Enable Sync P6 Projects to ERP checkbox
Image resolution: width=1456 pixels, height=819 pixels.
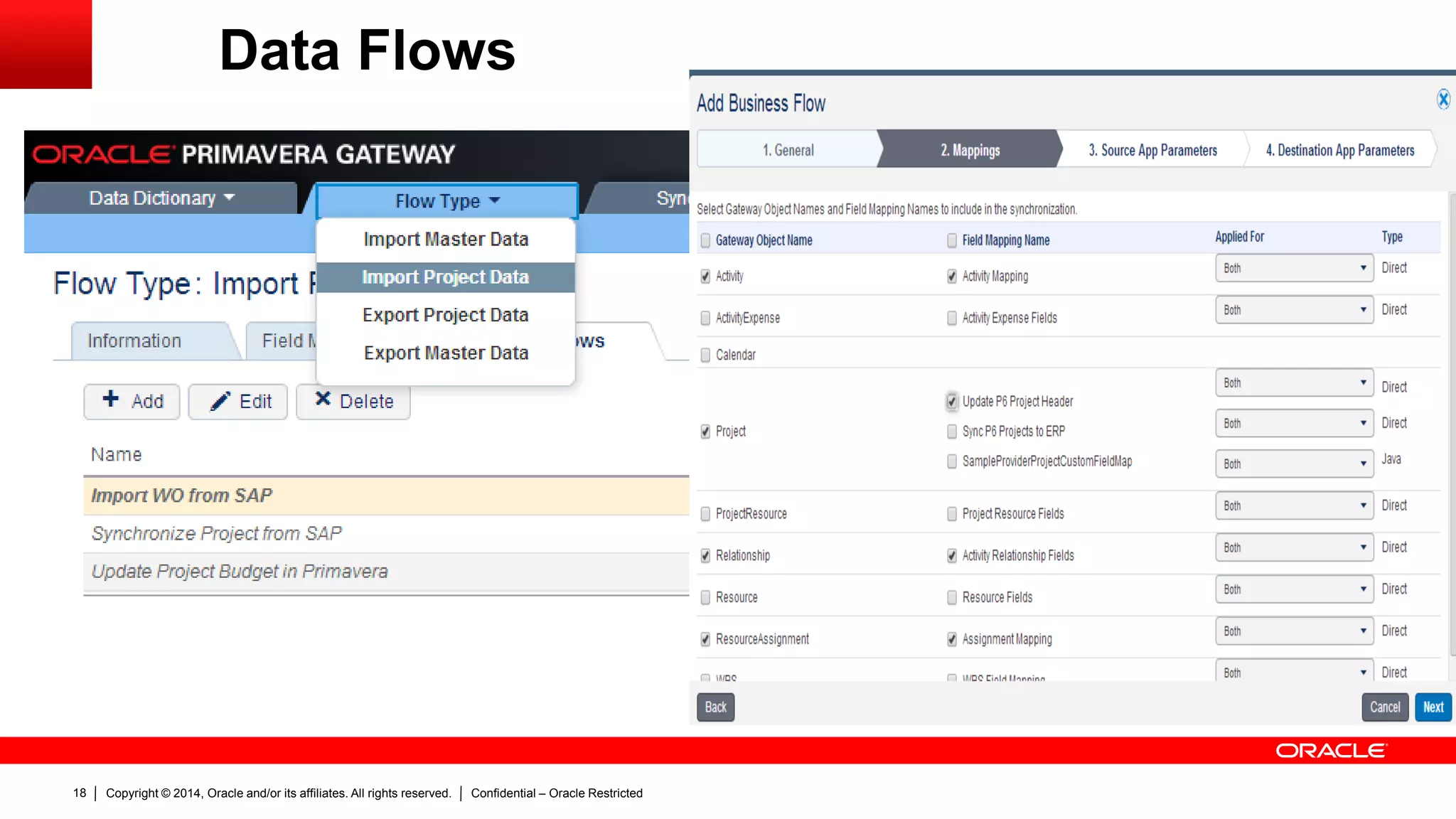952,432
